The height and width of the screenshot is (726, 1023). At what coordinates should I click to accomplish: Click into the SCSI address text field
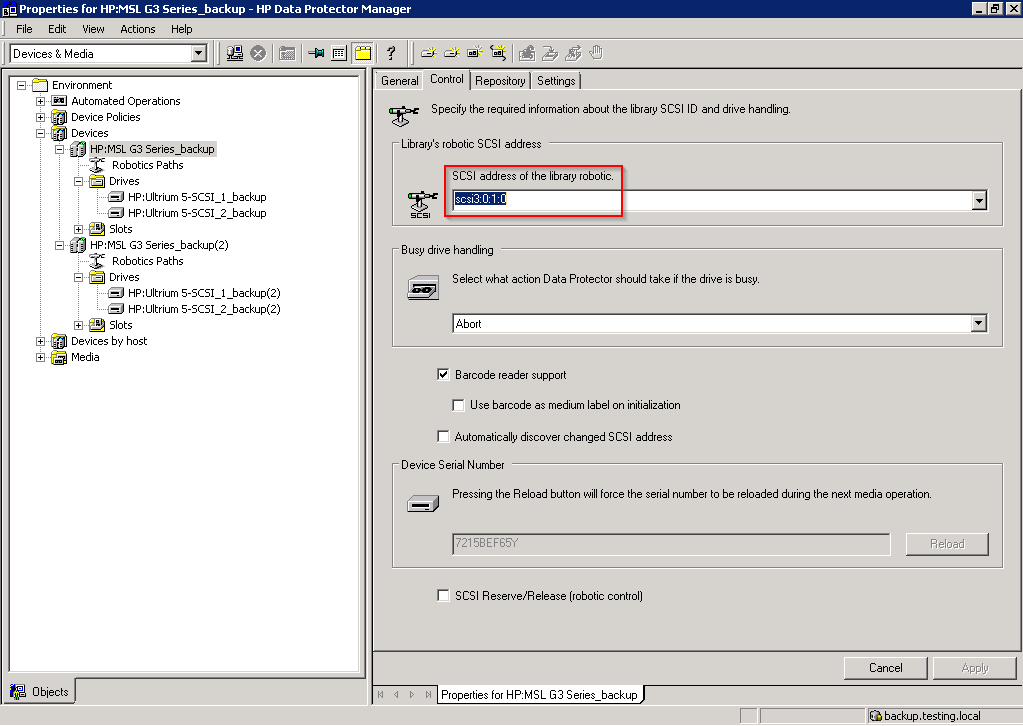pyautogui.click(x=700, y=200)
